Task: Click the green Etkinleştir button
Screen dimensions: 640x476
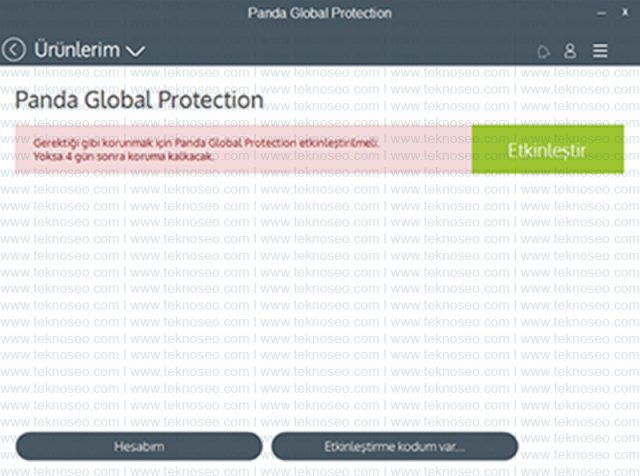Action: click(548, 149)
